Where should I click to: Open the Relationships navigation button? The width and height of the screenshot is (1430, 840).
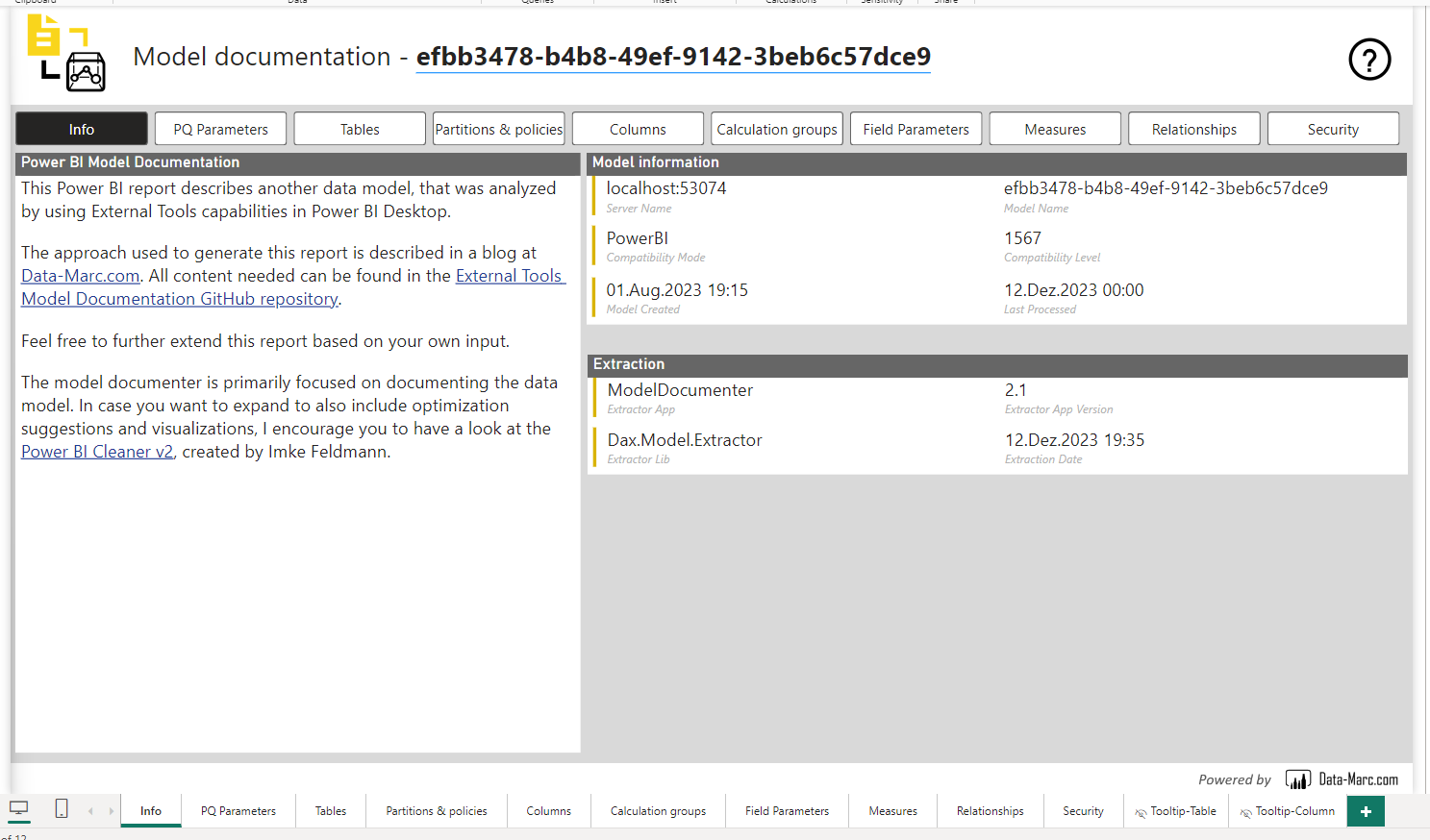pos(1194,129)
